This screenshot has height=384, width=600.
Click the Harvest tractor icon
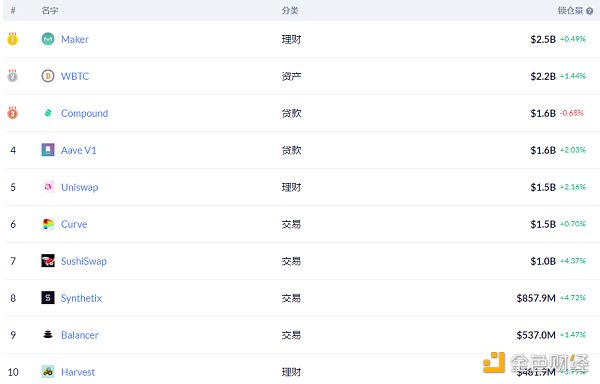pyautogui.click(x=48, y=372)
